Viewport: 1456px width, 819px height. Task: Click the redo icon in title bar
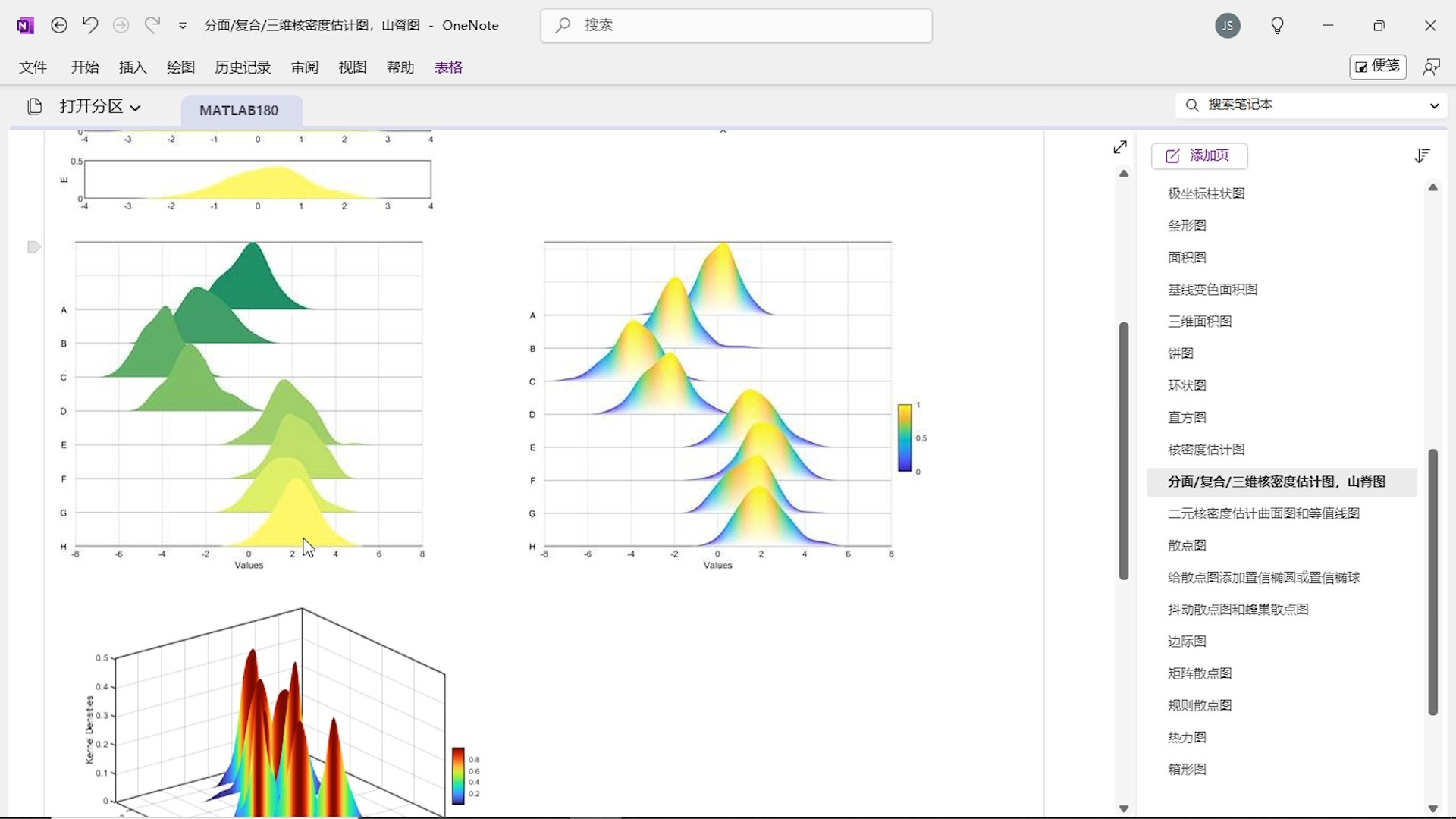[152, 25]
